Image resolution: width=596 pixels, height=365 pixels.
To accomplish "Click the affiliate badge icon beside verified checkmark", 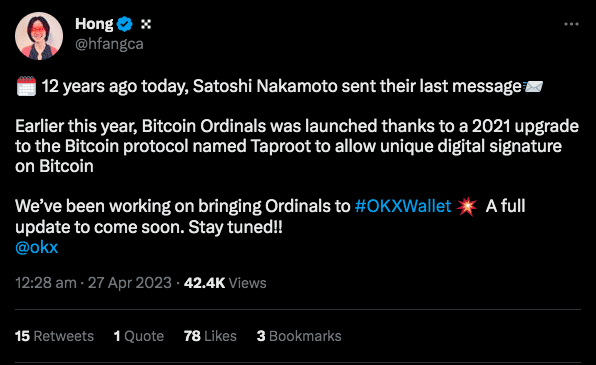I will pyautogui.click(x=146, y=24).
